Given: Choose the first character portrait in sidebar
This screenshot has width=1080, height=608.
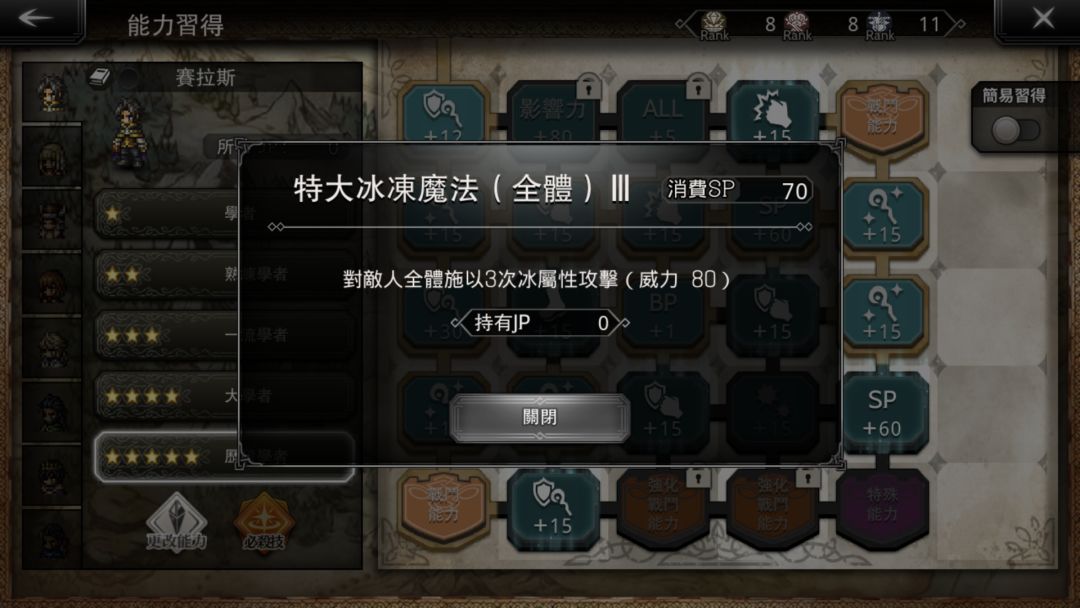Looking at the screenshot, I should coord(52,94).
